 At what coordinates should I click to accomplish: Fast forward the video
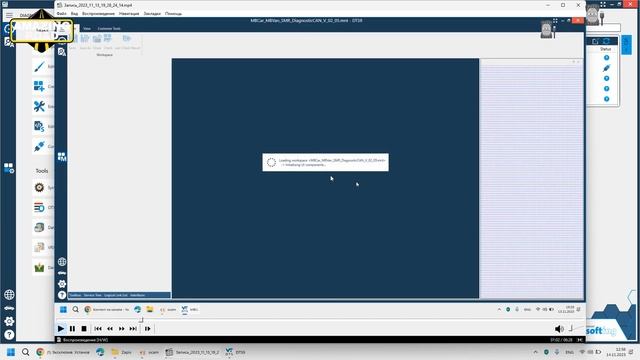point(122,329)
